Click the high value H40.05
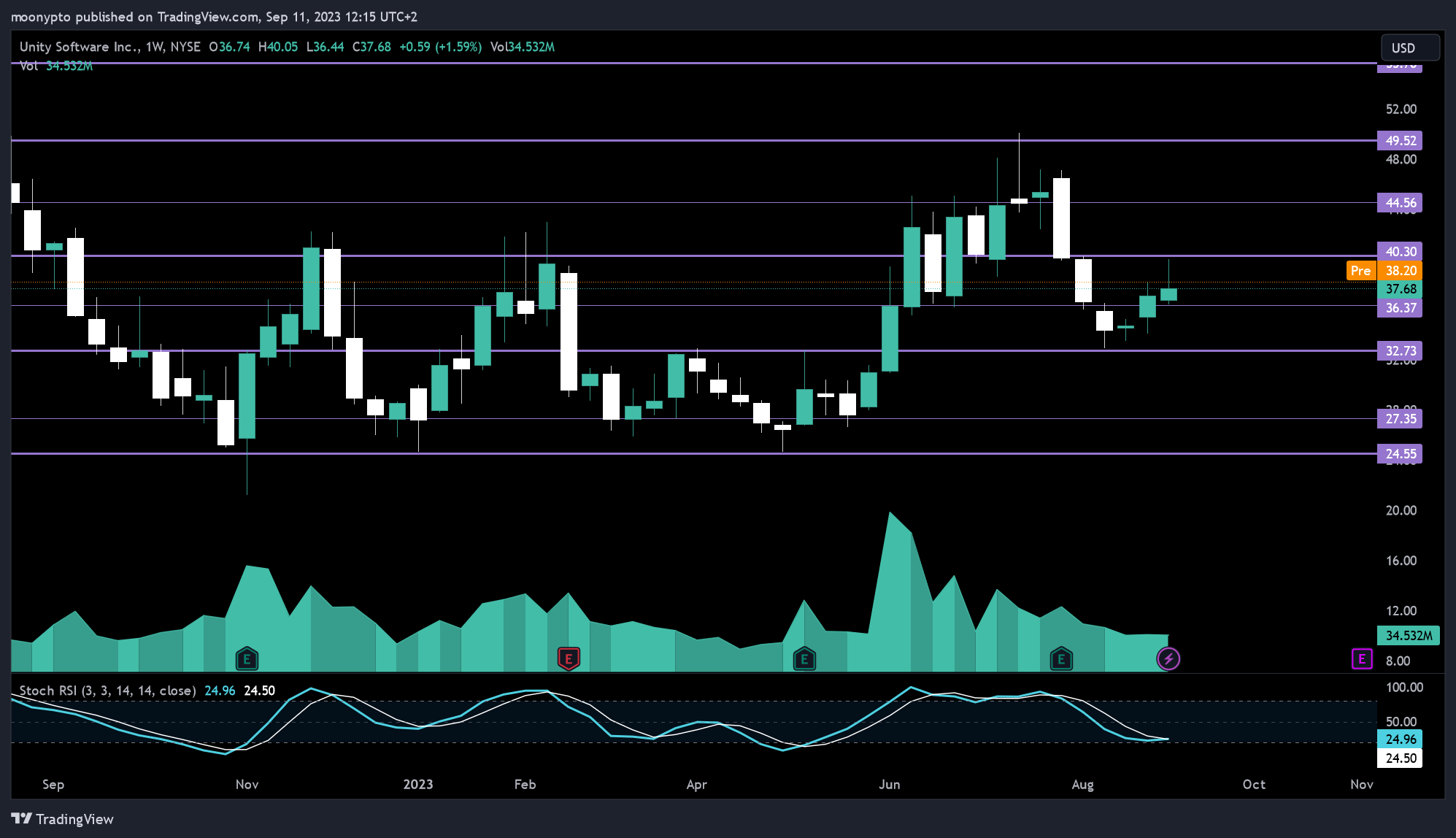The width and height of the screenshot is (1456, 838). 278,47
